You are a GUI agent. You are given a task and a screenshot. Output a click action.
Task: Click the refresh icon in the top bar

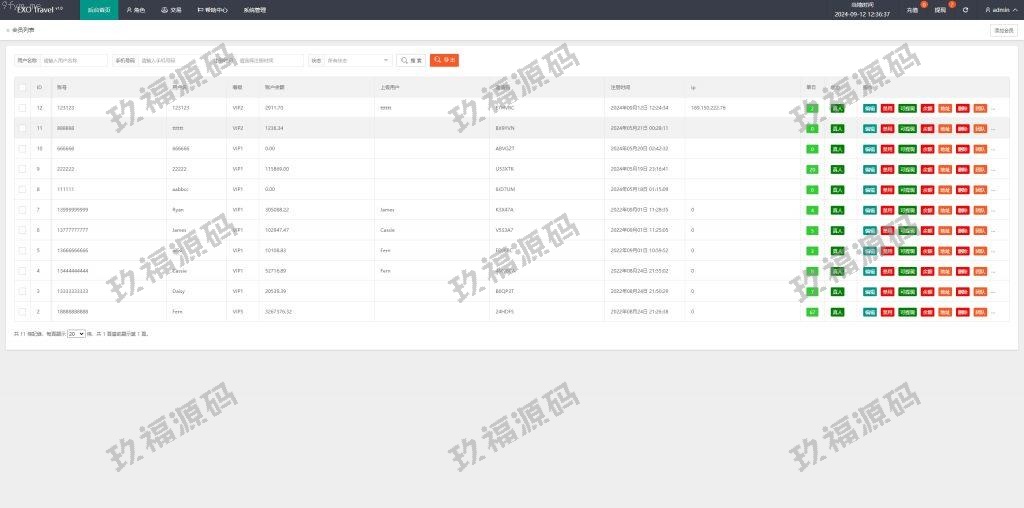[965, 10]
